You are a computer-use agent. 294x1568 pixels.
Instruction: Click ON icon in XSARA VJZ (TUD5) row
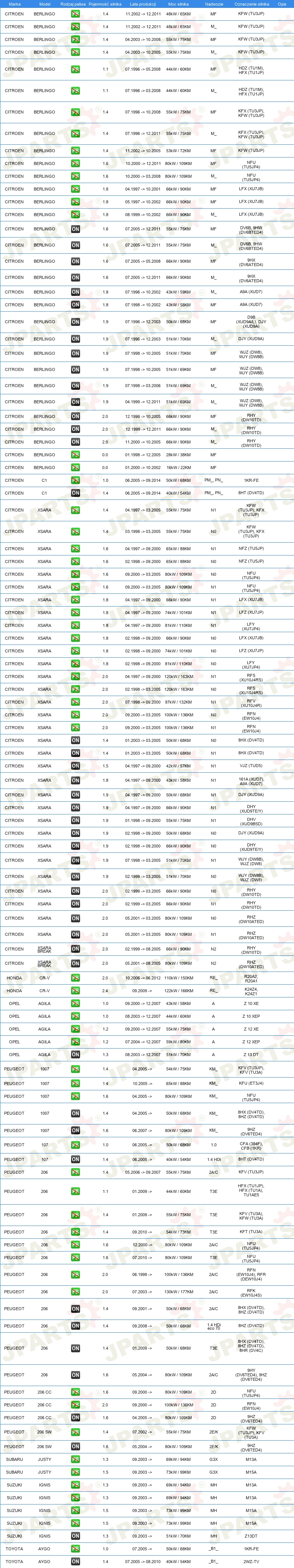(76, 766)
